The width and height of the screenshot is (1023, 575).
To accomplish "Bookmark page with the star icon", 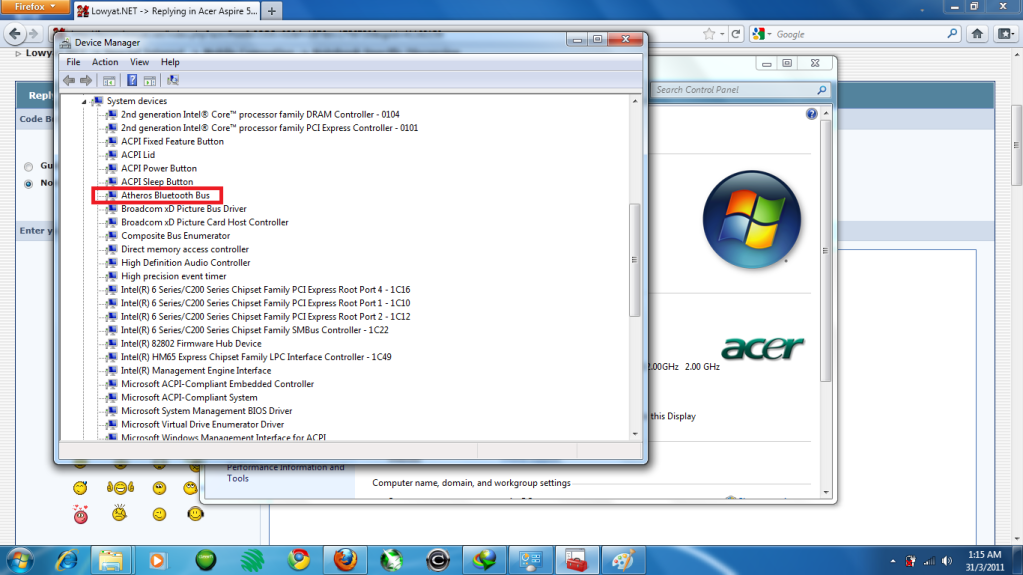I will point(709,34).
